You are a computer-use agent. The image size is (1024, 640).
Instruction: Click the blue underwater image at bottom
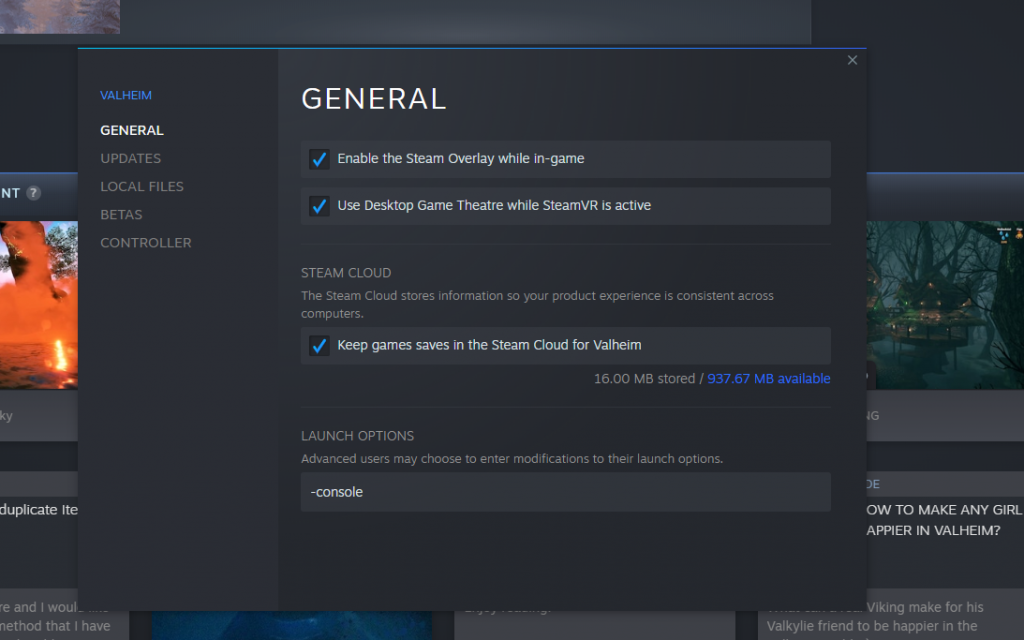292,626
